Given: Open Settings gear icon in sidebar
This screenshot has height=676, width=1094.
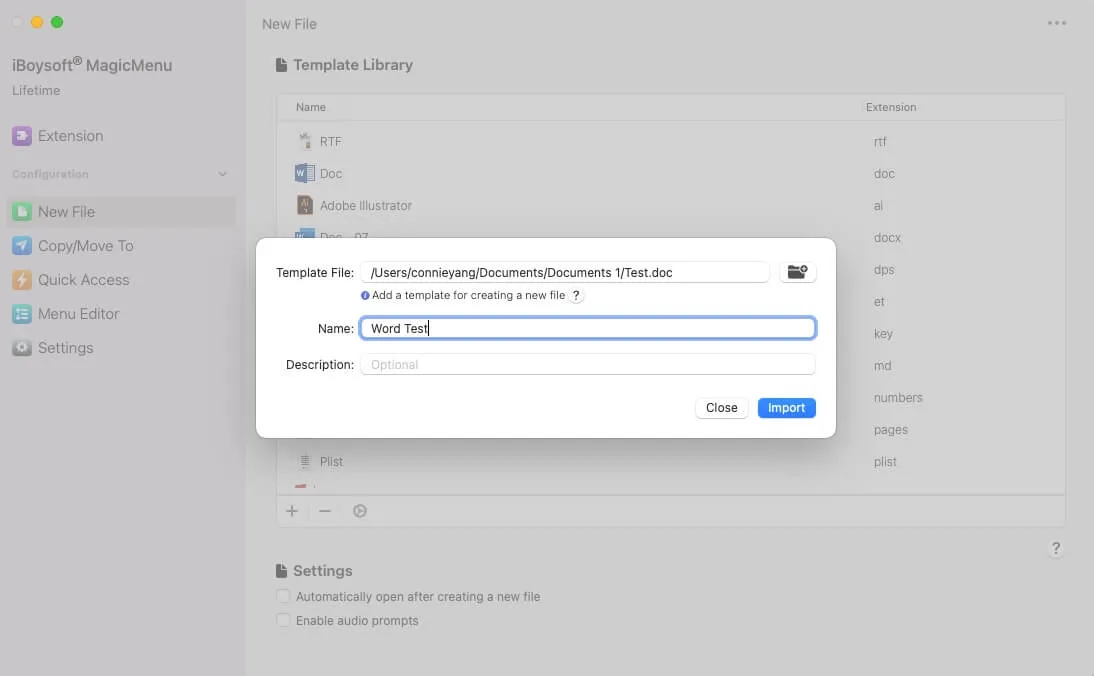Looking at the screenshot, I should [22, 347].
